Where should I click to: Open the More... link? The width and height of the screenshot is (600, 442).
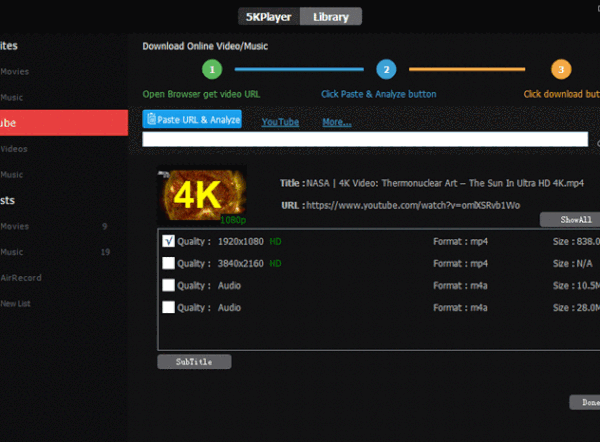[x=337, y=122]
